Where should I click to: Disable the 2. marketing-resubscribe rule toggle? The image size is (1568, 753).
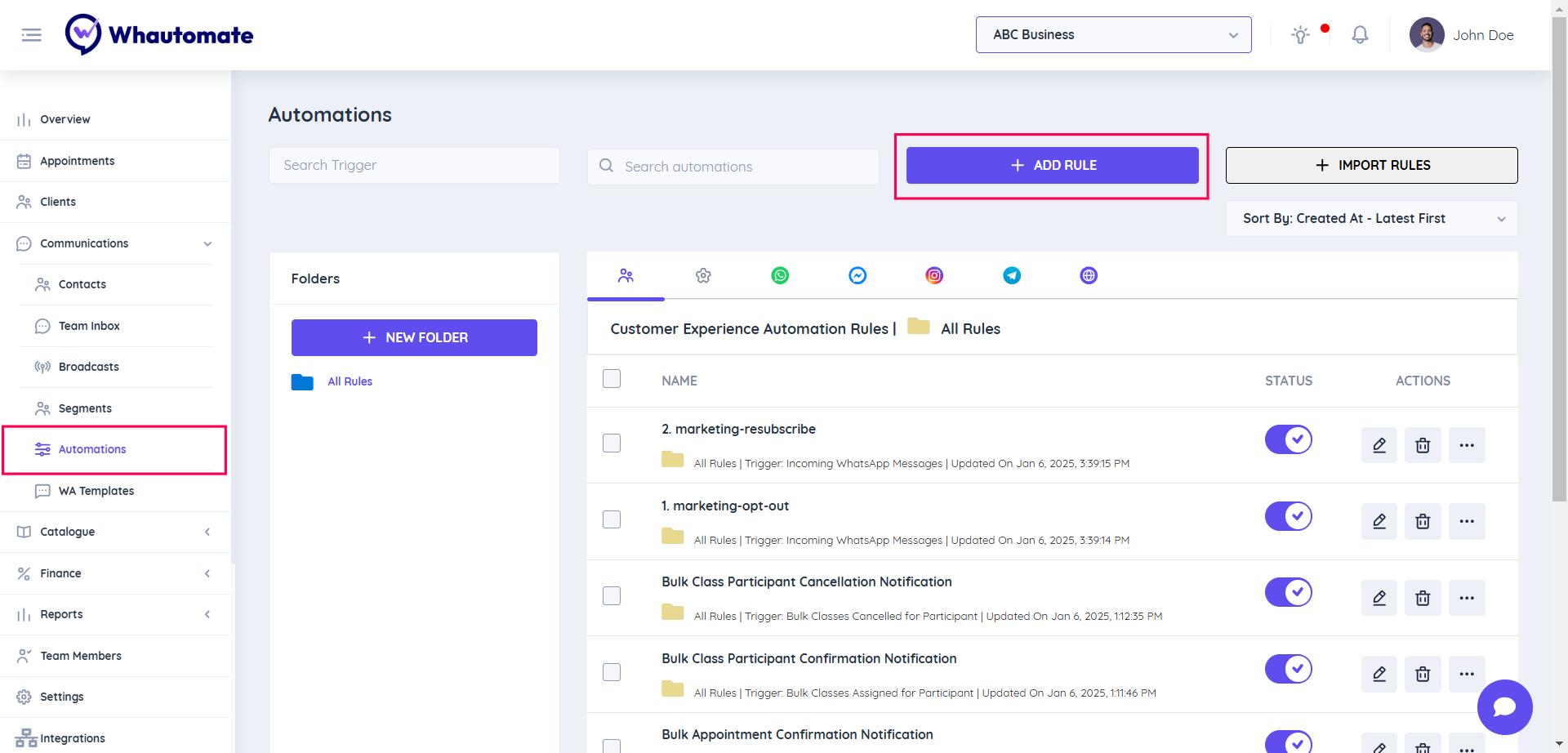pos(1288,439)
